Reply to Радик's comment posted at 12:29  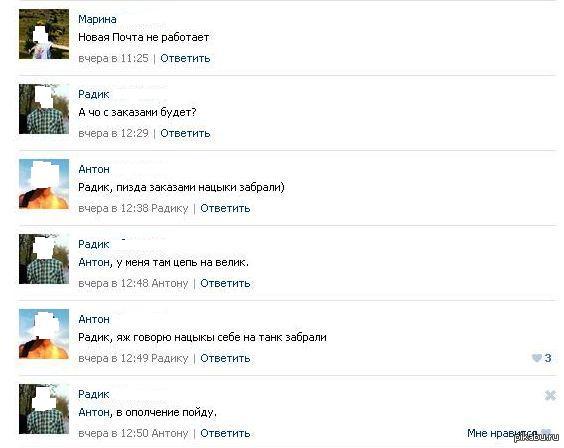pos(185,133)
